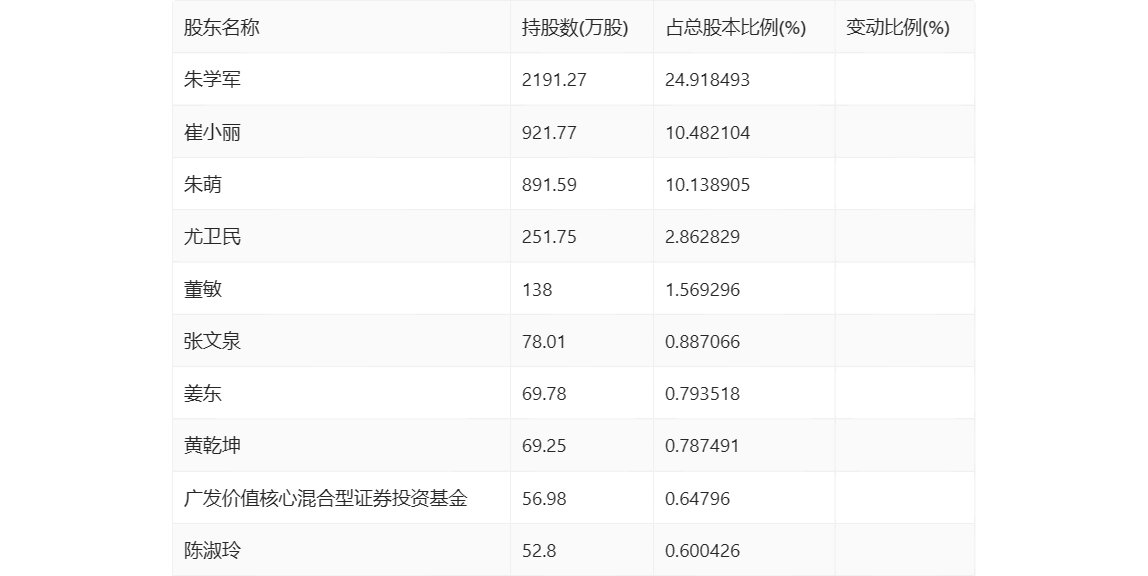Select shareholder name 董敏
The height and width of the screenshot is (576, 1148).
[202, 289]
